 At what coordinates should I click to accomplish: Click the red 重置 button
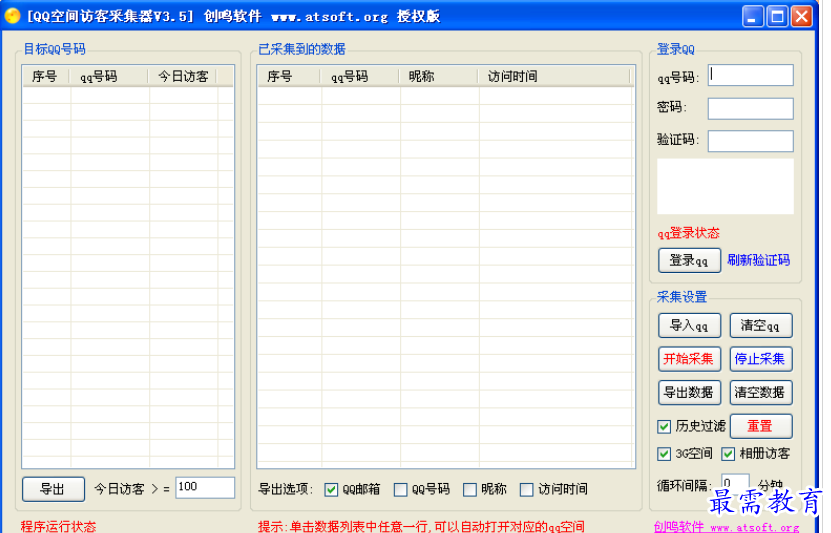click(x=761, y=426)
